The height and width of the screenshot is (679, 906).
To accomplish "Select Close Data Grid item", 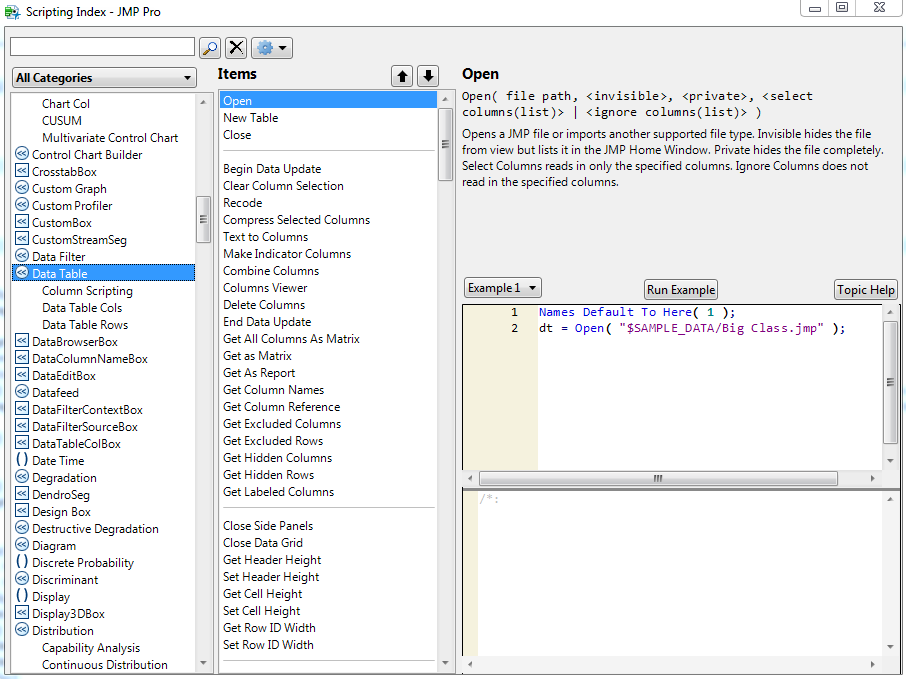I will 263,543.
